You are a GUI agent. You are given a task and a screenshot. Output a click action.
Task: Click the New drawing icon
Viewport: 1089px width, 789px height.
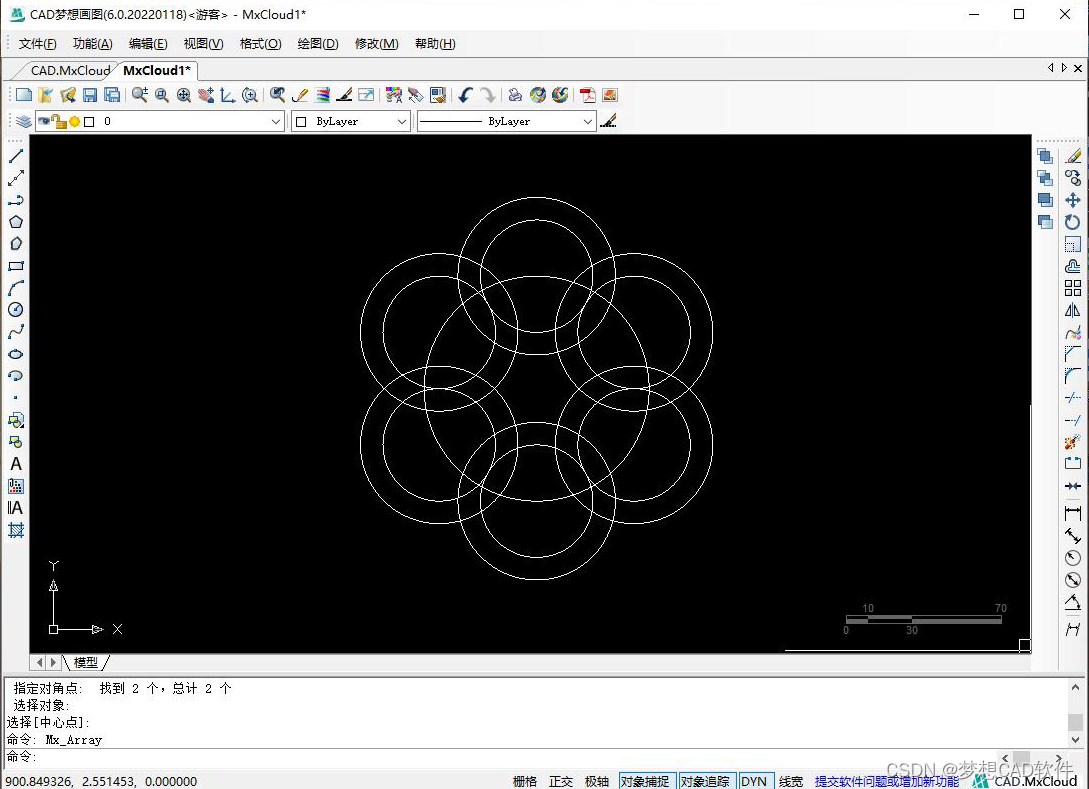(x=24, y=95)
